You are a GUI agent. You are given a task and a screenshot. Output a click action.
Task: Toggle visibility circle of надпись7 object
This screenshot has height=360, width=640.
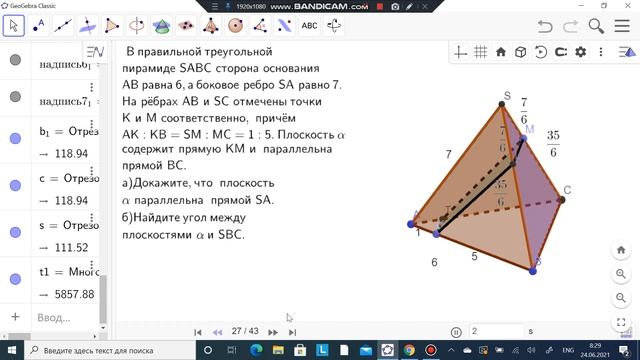pyautogui.click(x=16, y=97)
